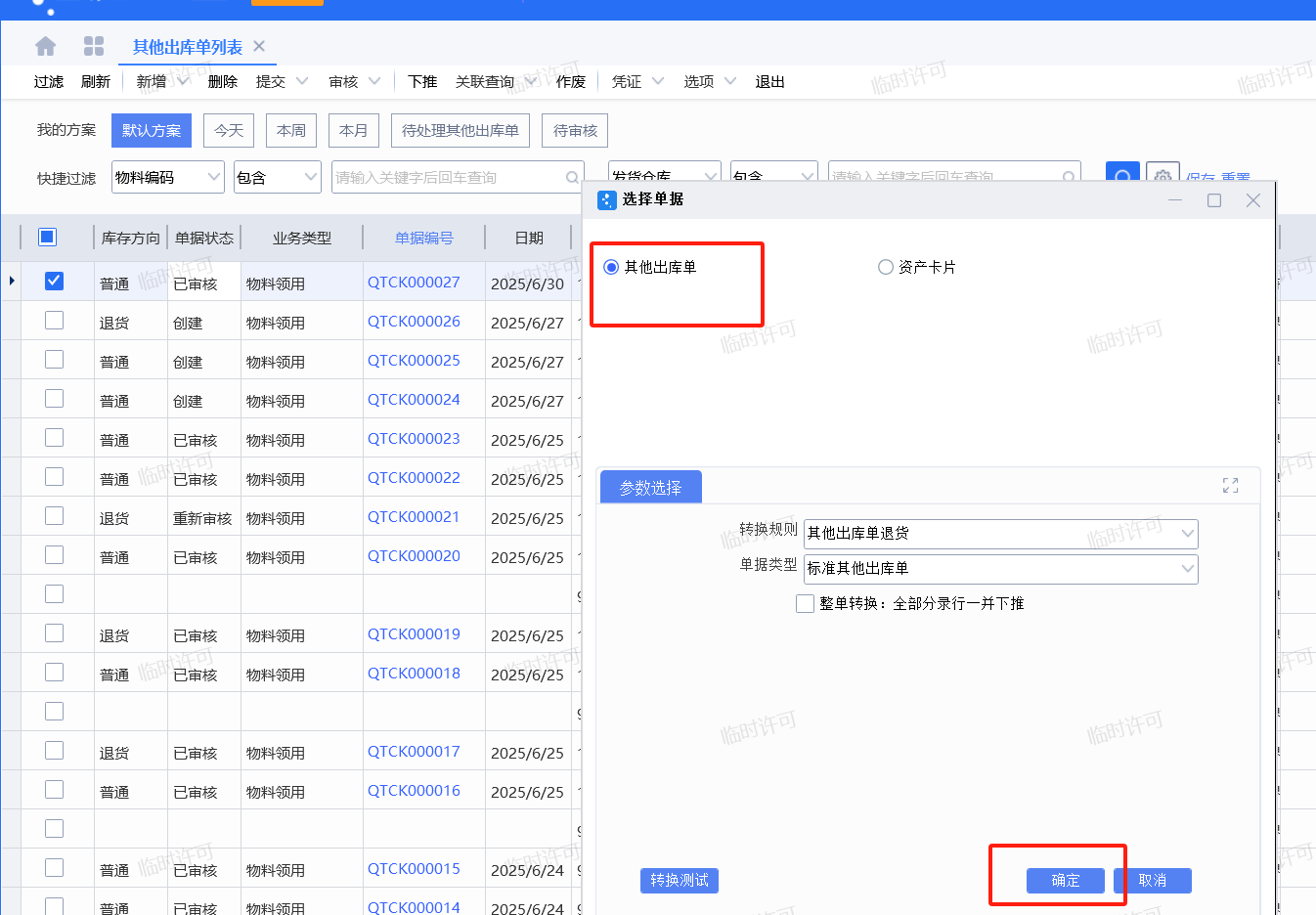Click magnifier in 物料编码 keyword box

click(x=572, y=178)
